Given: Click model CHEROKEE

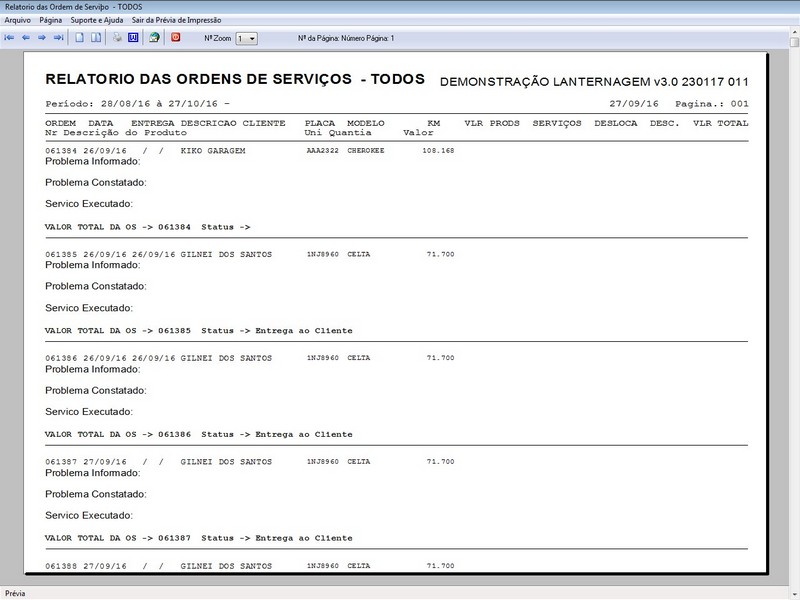Looking at the screenshot, I should (x=366, y=151).
